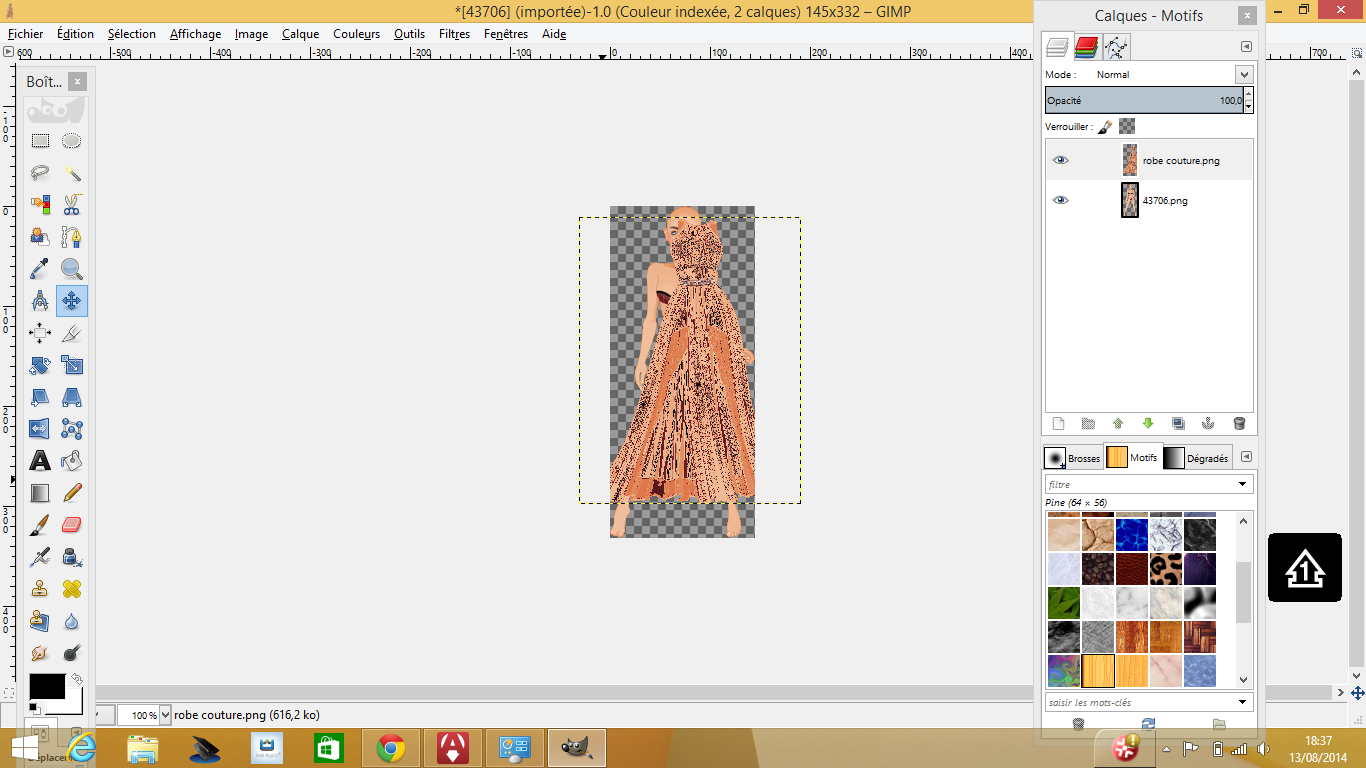Click the Opacité slider
This screenshot has height=768, width=1366.
(x=1142, y=101)
